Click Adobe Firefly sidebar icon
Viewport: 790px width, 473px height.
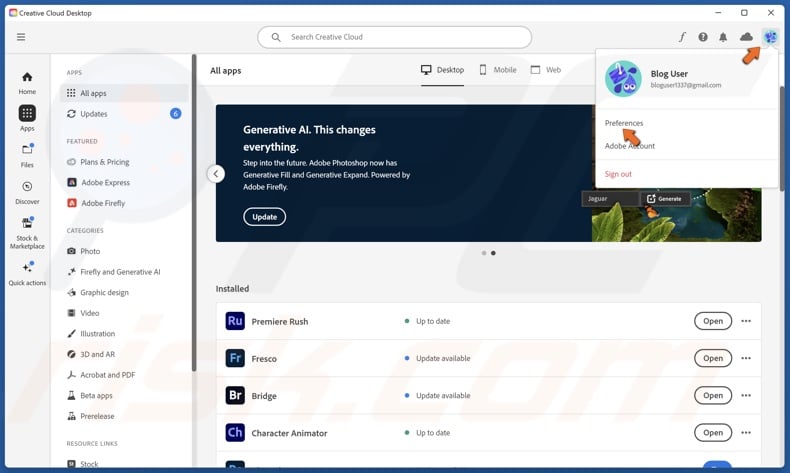point(72,203)
